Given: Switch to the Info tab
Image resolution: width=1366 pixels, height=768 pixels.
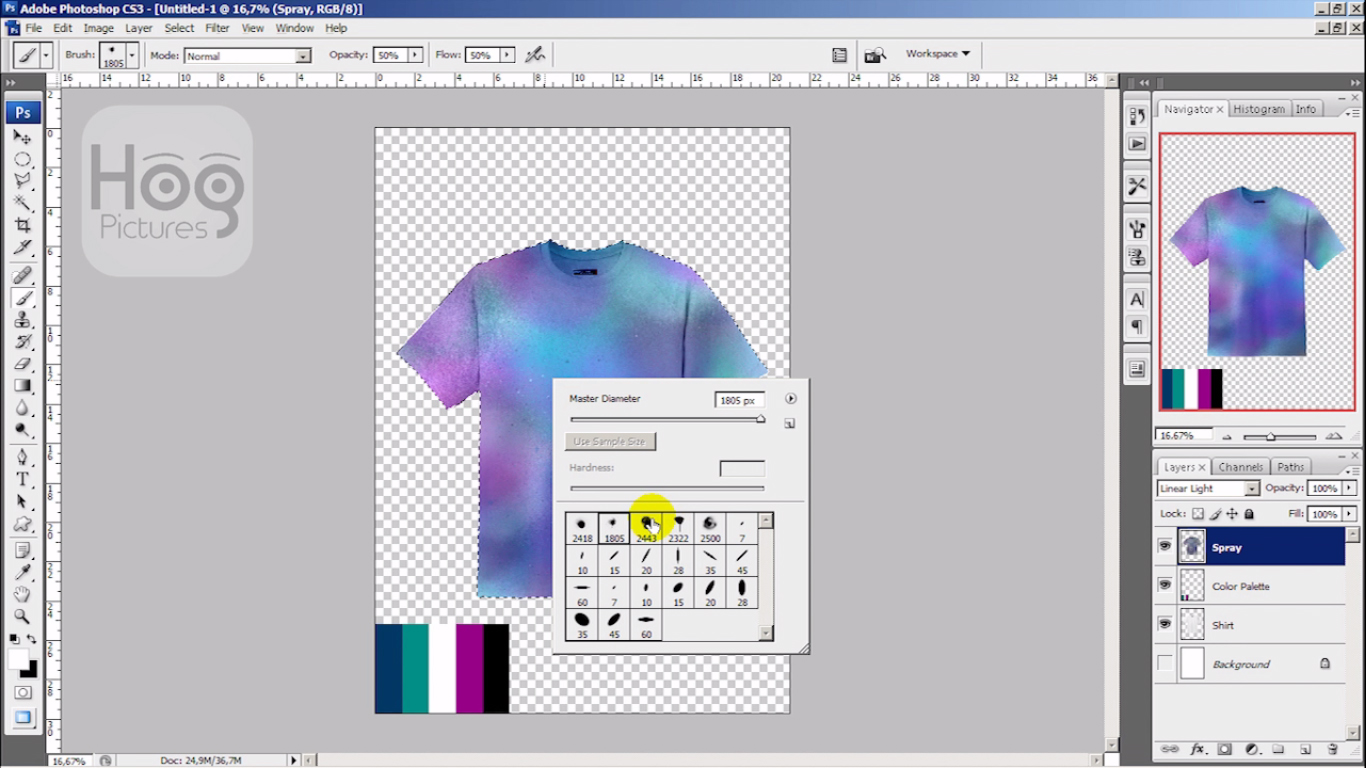Looking at the screenshot, I should 1306,109.
